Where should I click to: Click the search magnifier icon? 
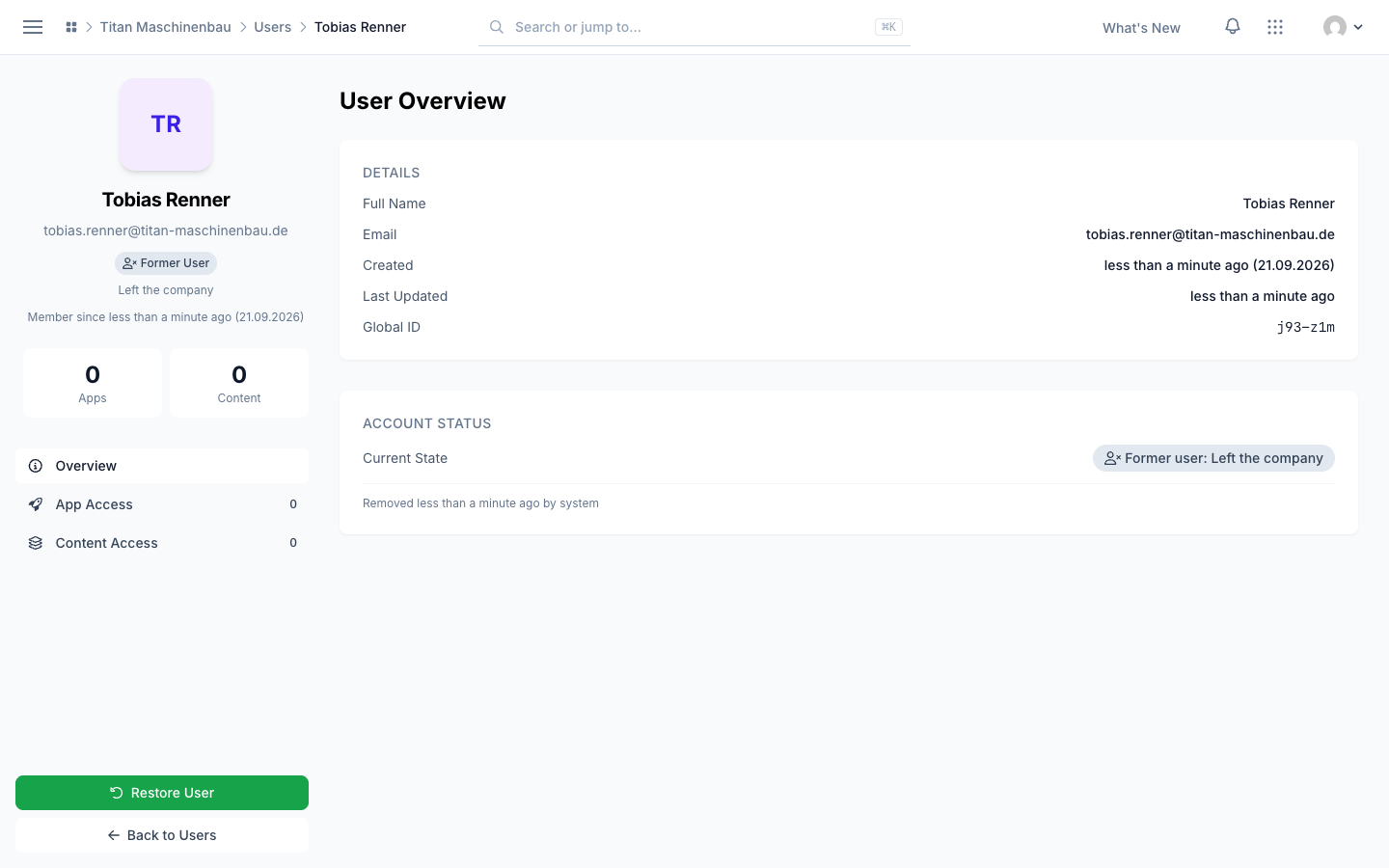coord(497,27)
